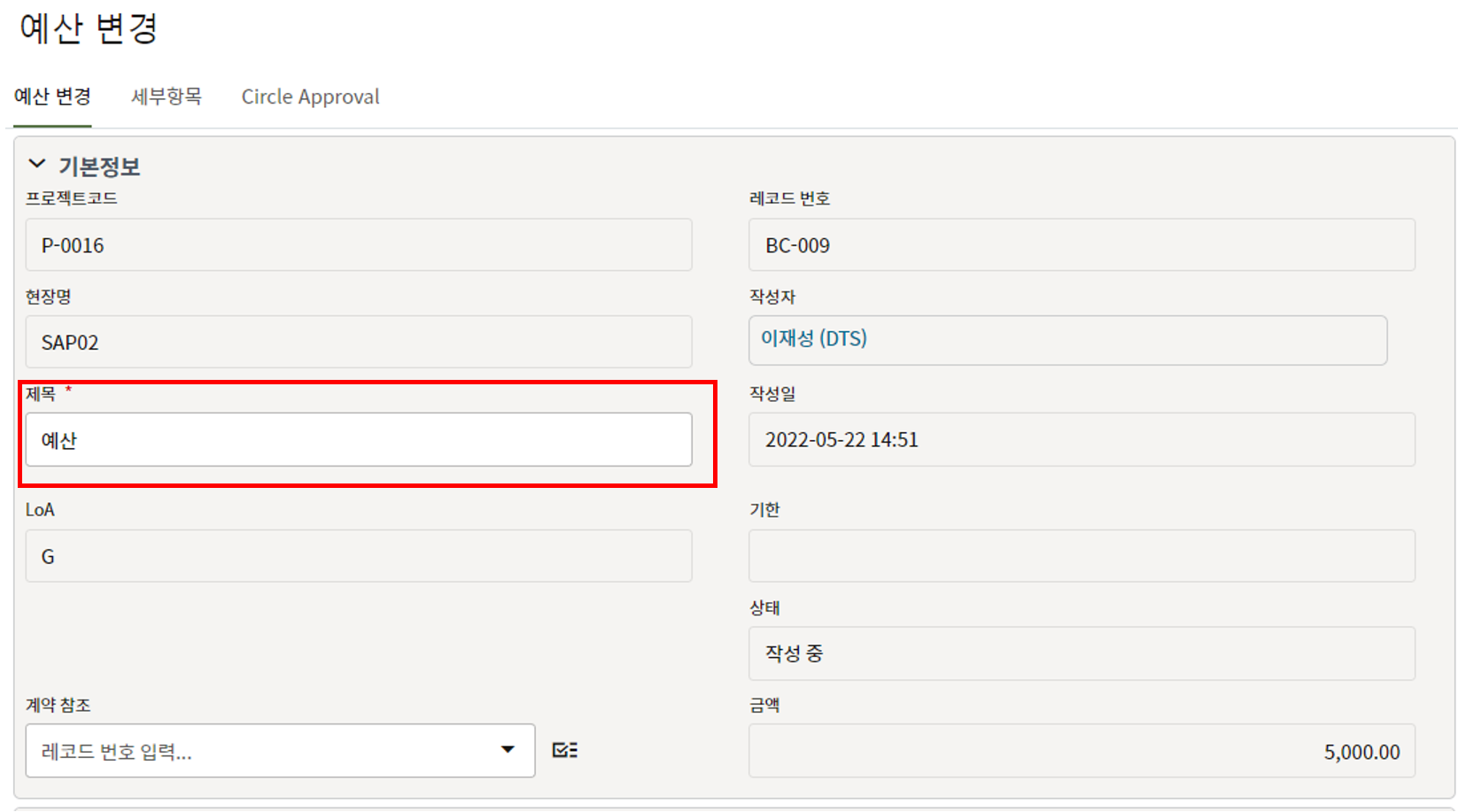1458x812 pixels.
Task: Select the 예산 변경 tab
Action: coord(52,97)
